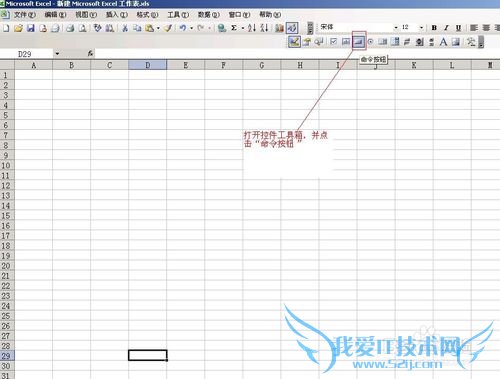Image resolution: width=500 pixels, height=379 pixels.
Task: Open the 数据 (Data) menu
Action: click(x=209, y=15)
